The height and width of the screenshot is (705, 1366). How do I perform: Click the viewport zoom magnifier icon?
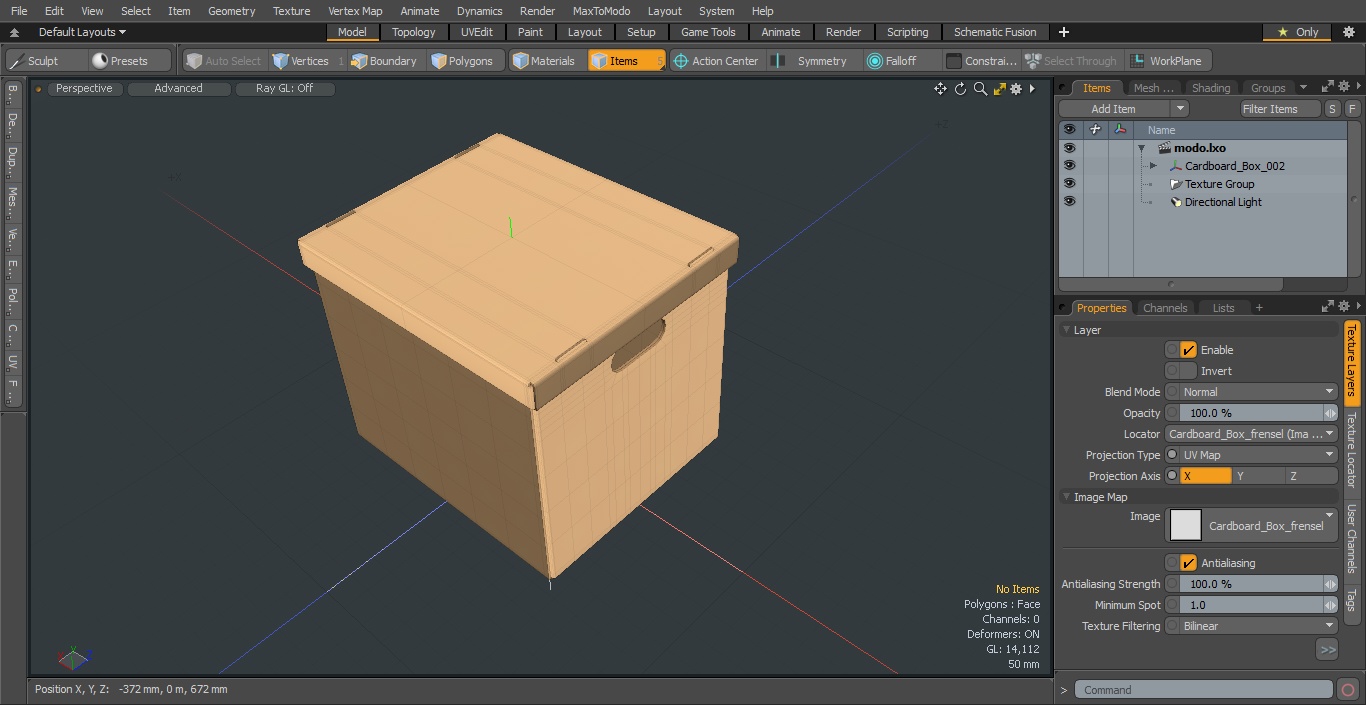click(x=980, y=89)
